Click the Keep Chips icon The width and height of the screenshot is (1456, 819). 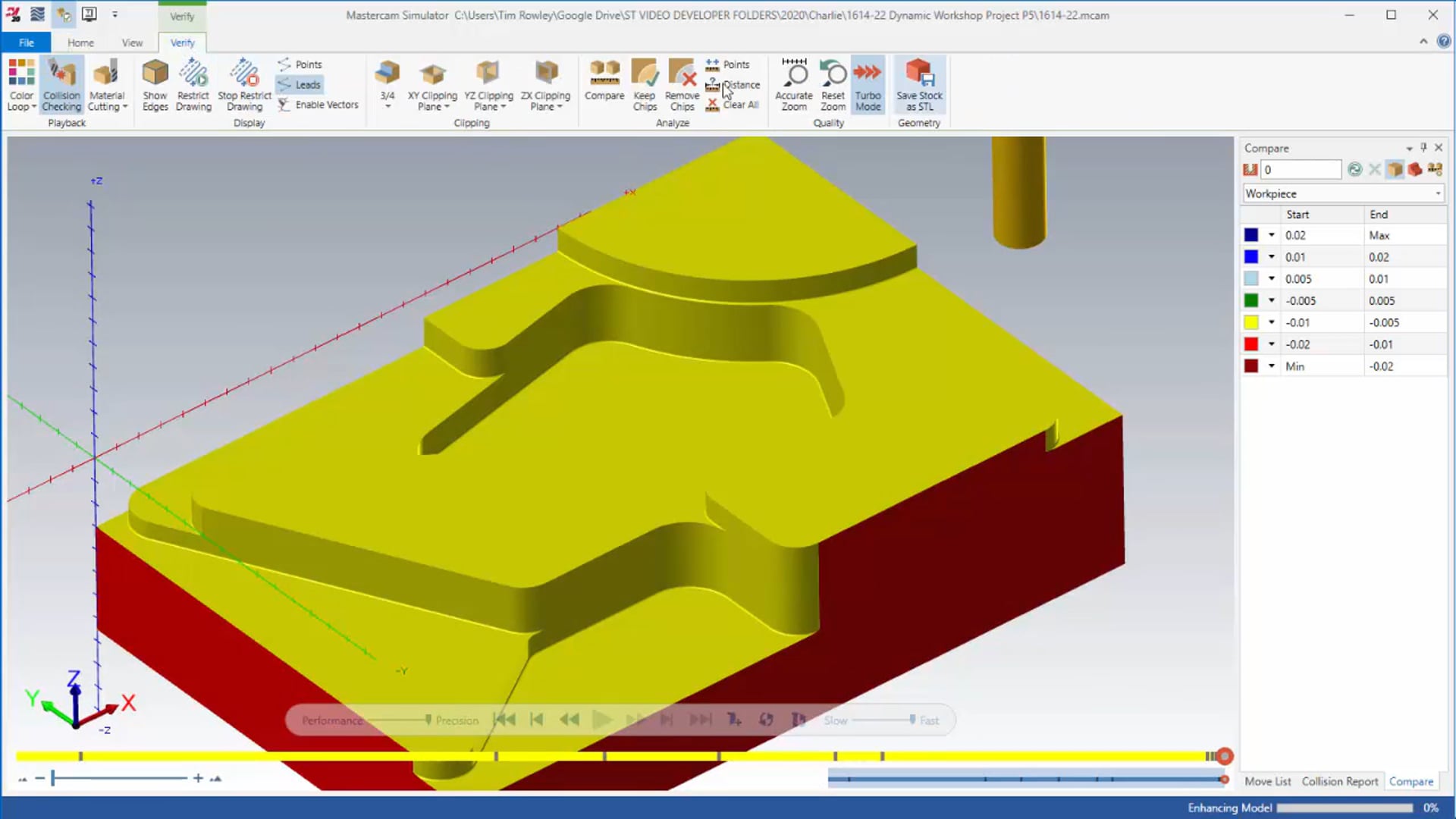(x=645, y=74)
